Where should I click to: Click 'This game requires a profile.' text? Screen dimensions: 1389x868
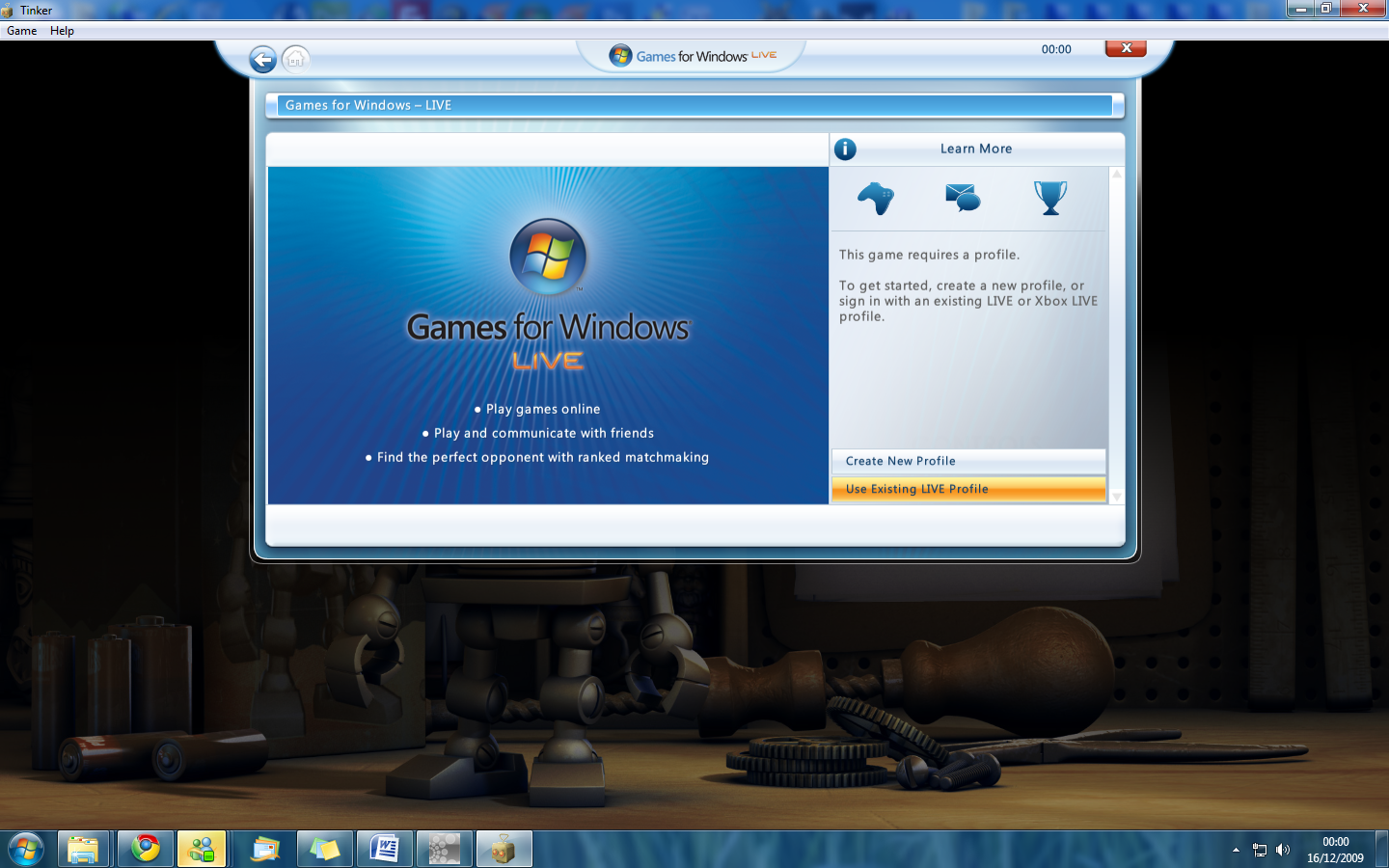click(929, 255)
